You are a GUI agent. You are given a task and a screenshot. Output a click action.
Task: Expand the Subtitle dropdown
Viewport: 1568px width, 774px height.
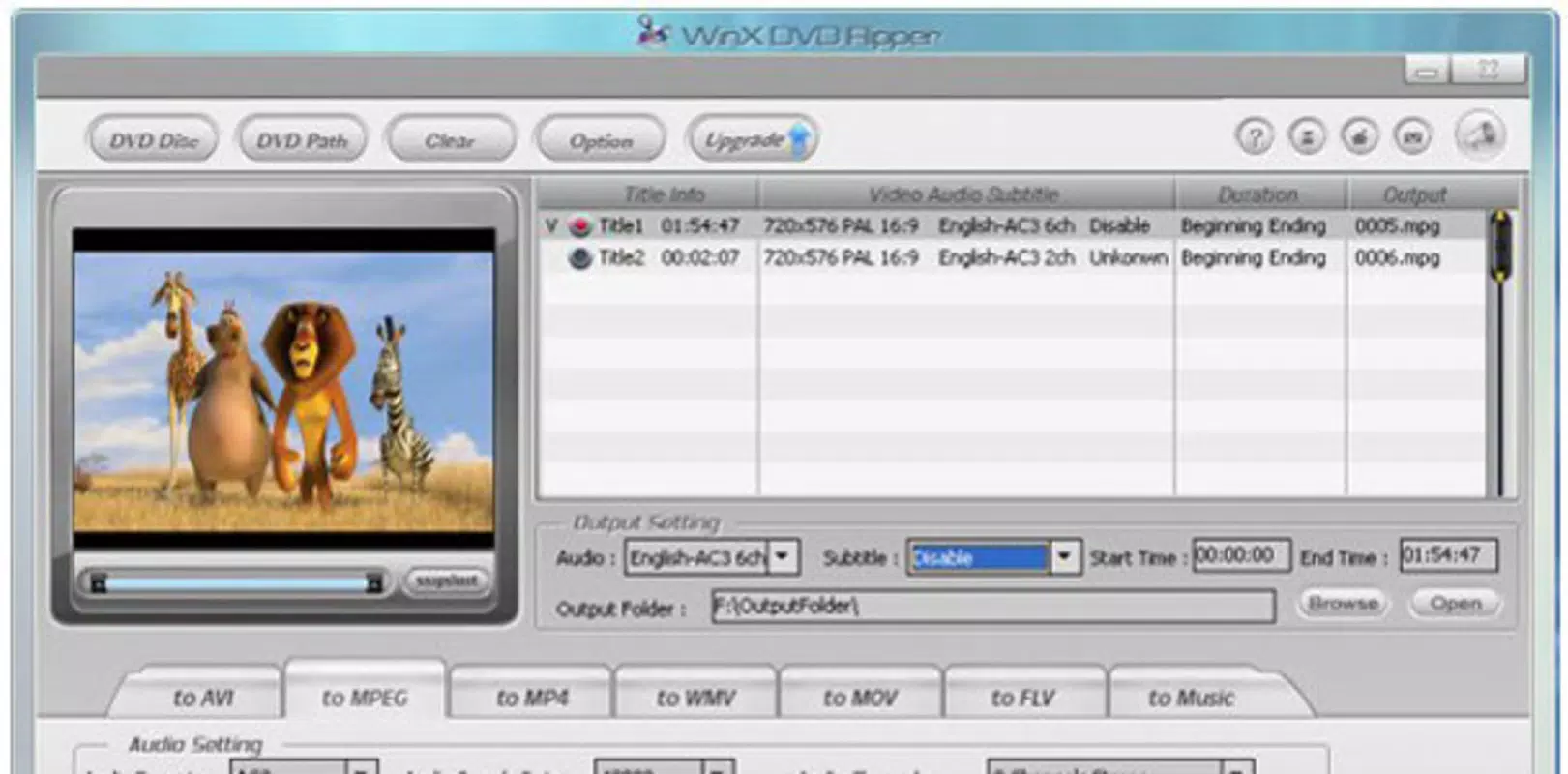pyautogui.click(x=1064, y=557)
